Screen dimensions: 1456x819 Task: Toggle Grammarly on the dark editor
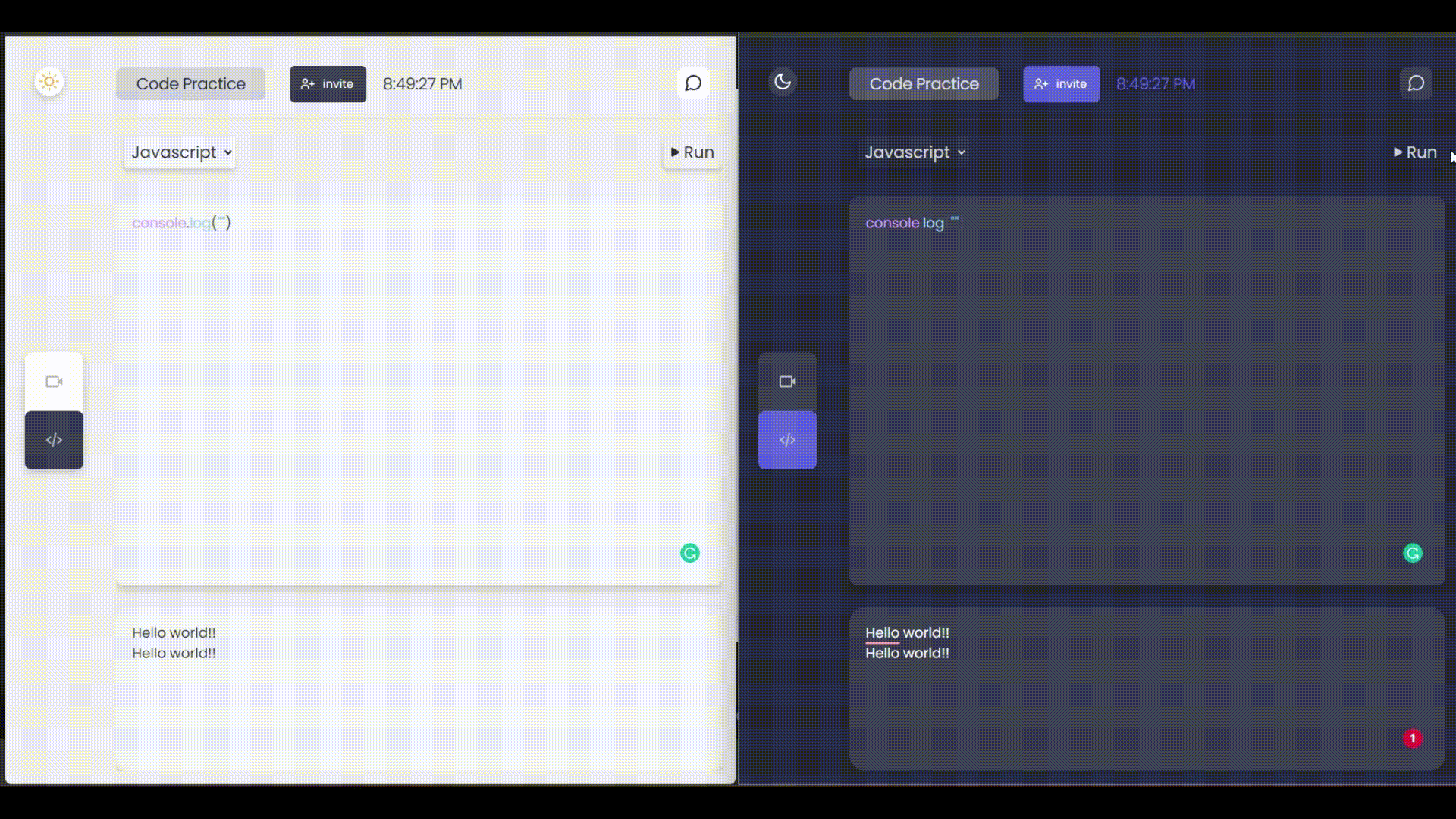coord(1413,553)
